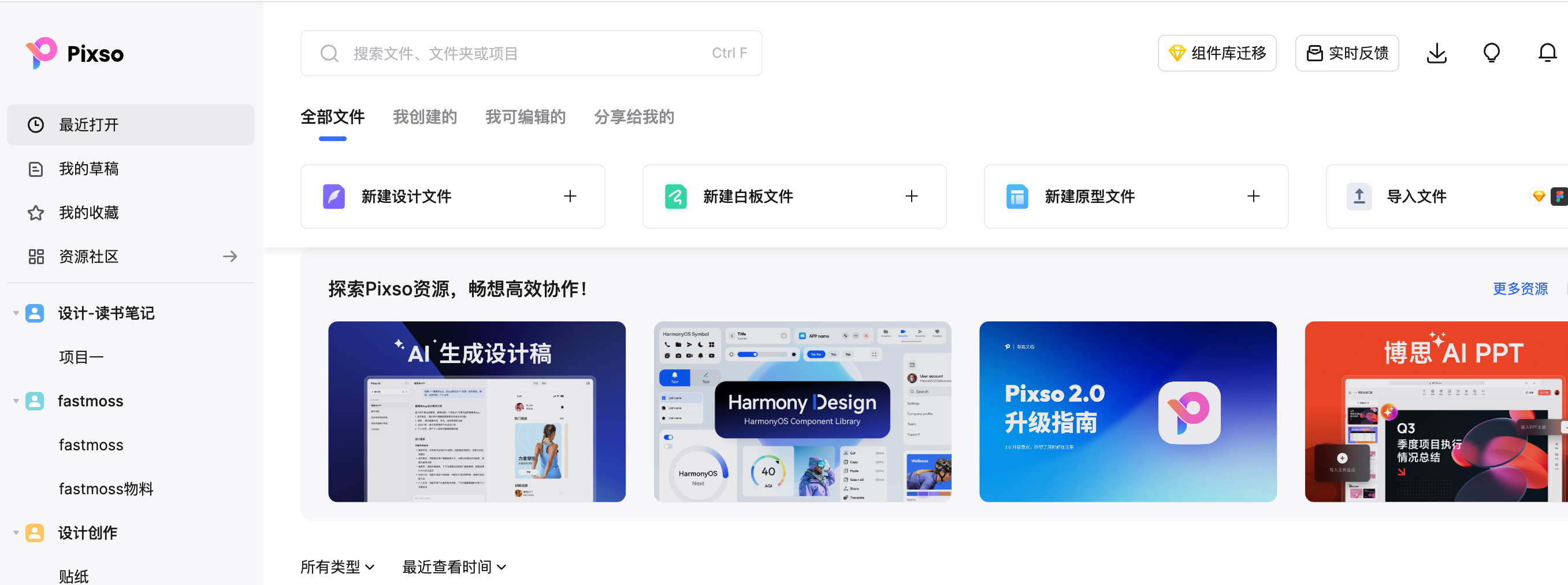Click the Sketch import icon
Image resolution: width=1568 pixels, height=585 pixels.
(x=1539, y=197)
